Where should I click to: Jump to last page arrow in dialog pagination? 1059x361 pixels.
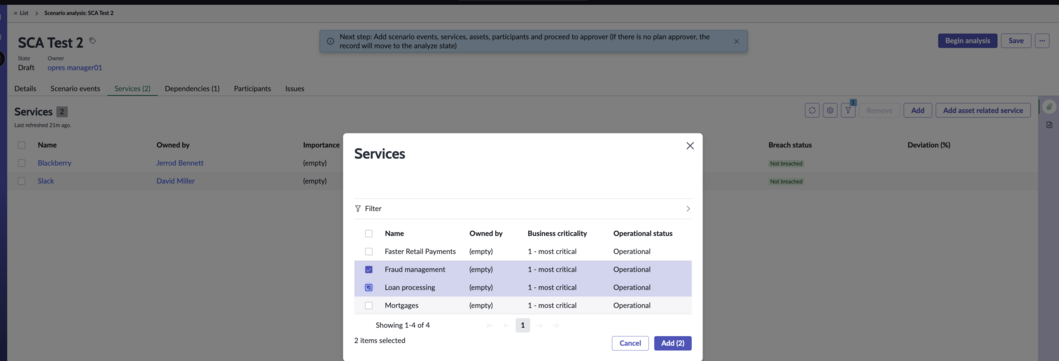pos(556,325)
